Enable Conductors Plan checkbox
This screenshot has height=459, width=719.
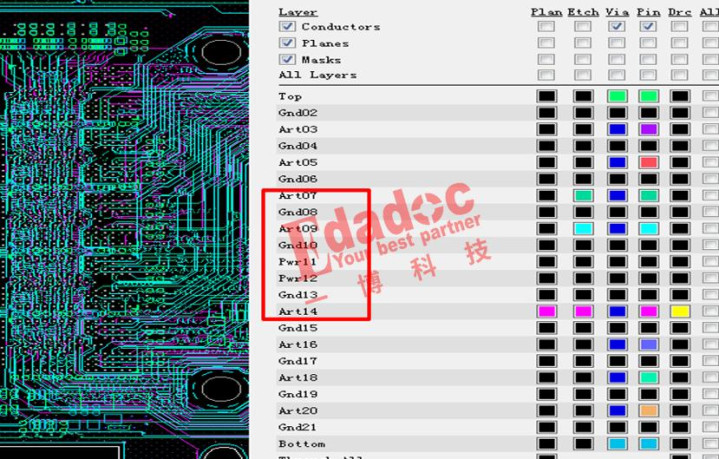click(x=546, y=26)
